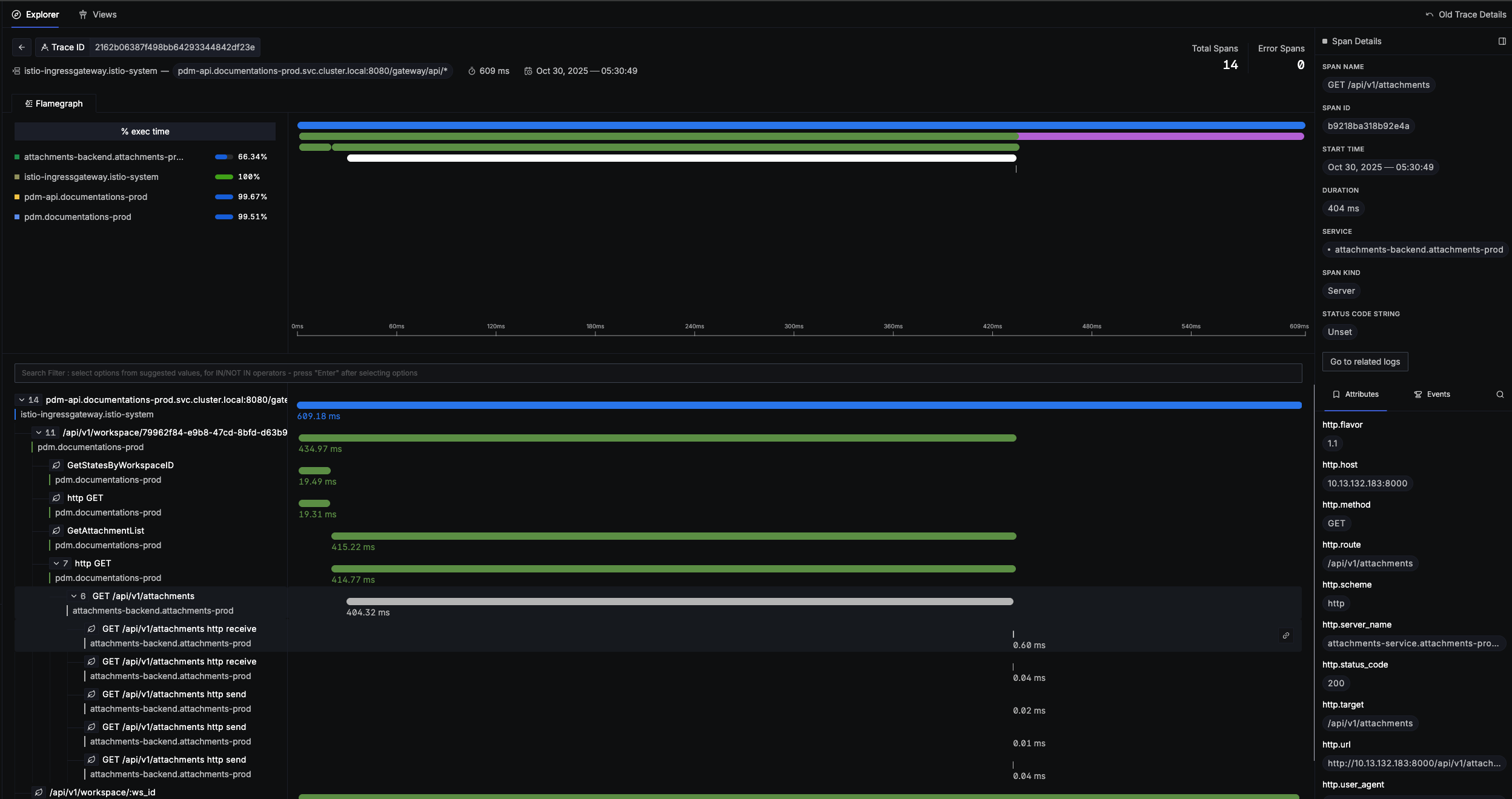Image resolution: width=1512 pixels, height=799 pixels.
Task: Click the /api/v1/workspace/:ws_id span icon
Action: coord(39,792)
